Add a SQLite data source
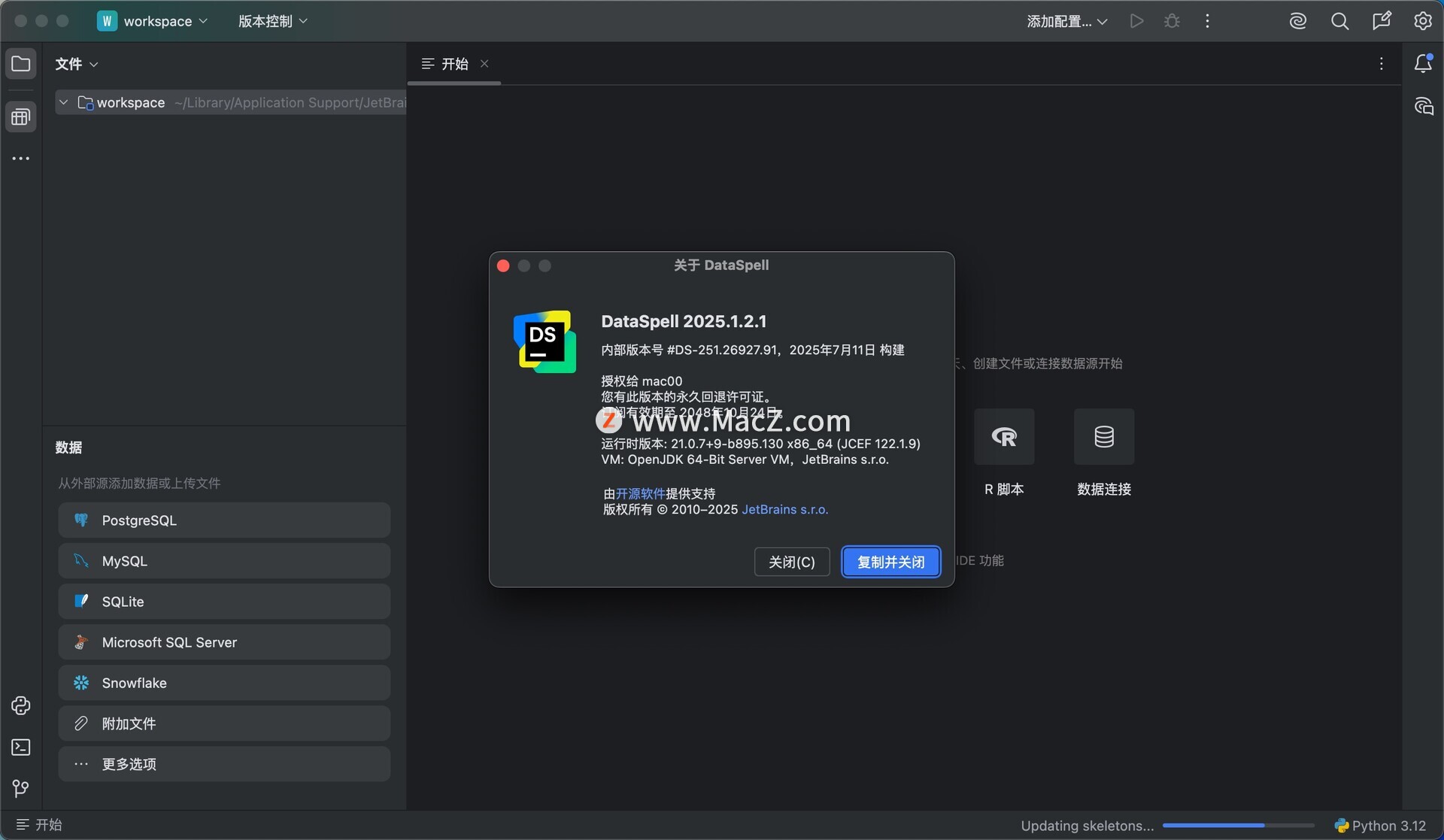The width and height of the screenshot is (1444, 840). 224,602
